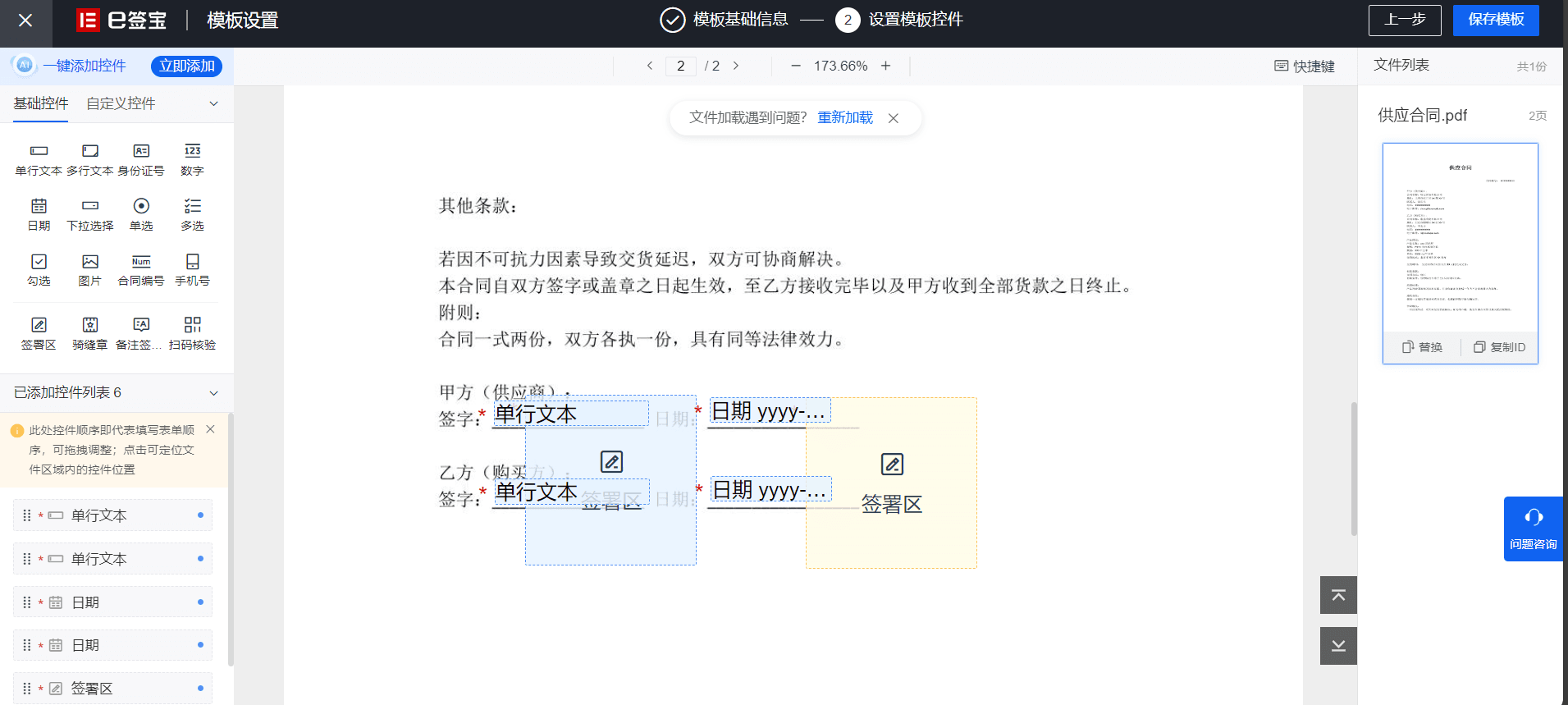Select the 骑缝章 control tool
Image resolution: width=1568 pixels, height=705 pixels.
(90, 333)
